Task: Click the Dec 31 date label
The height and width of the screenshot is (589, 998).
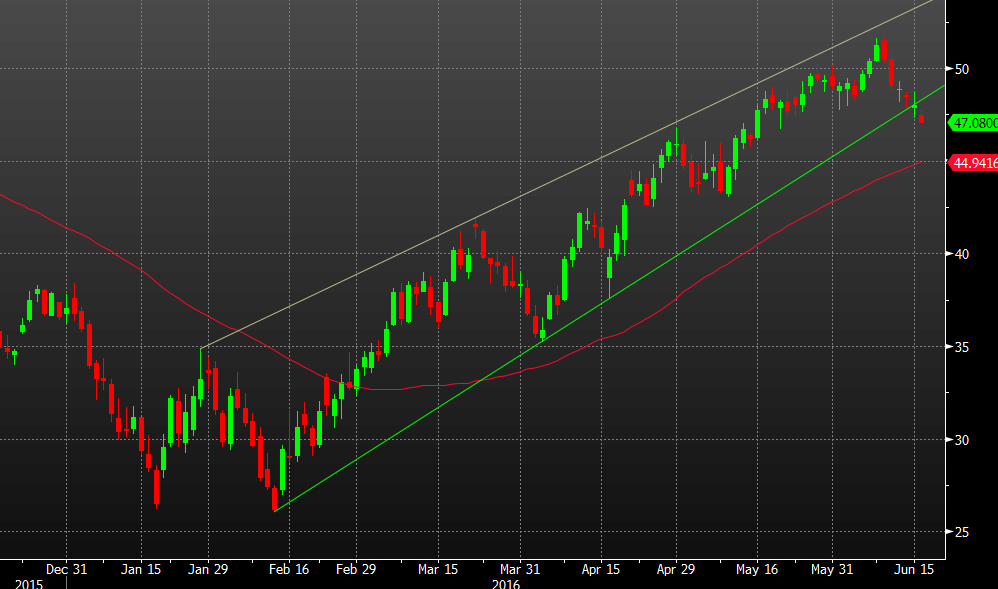Action: click(66, 569)
